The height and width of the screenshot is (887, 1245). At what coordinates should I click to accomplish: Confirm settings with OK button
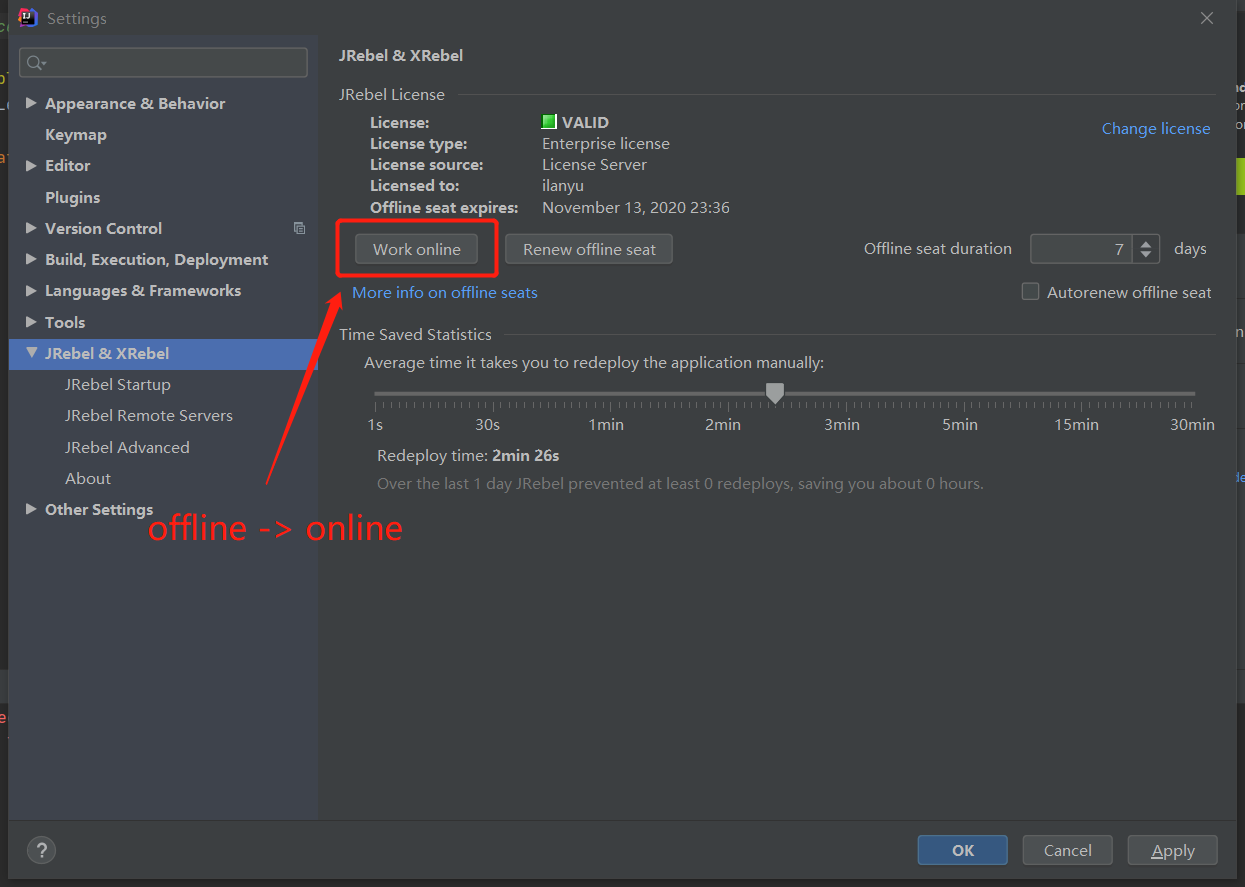click(x=962, y=850)
